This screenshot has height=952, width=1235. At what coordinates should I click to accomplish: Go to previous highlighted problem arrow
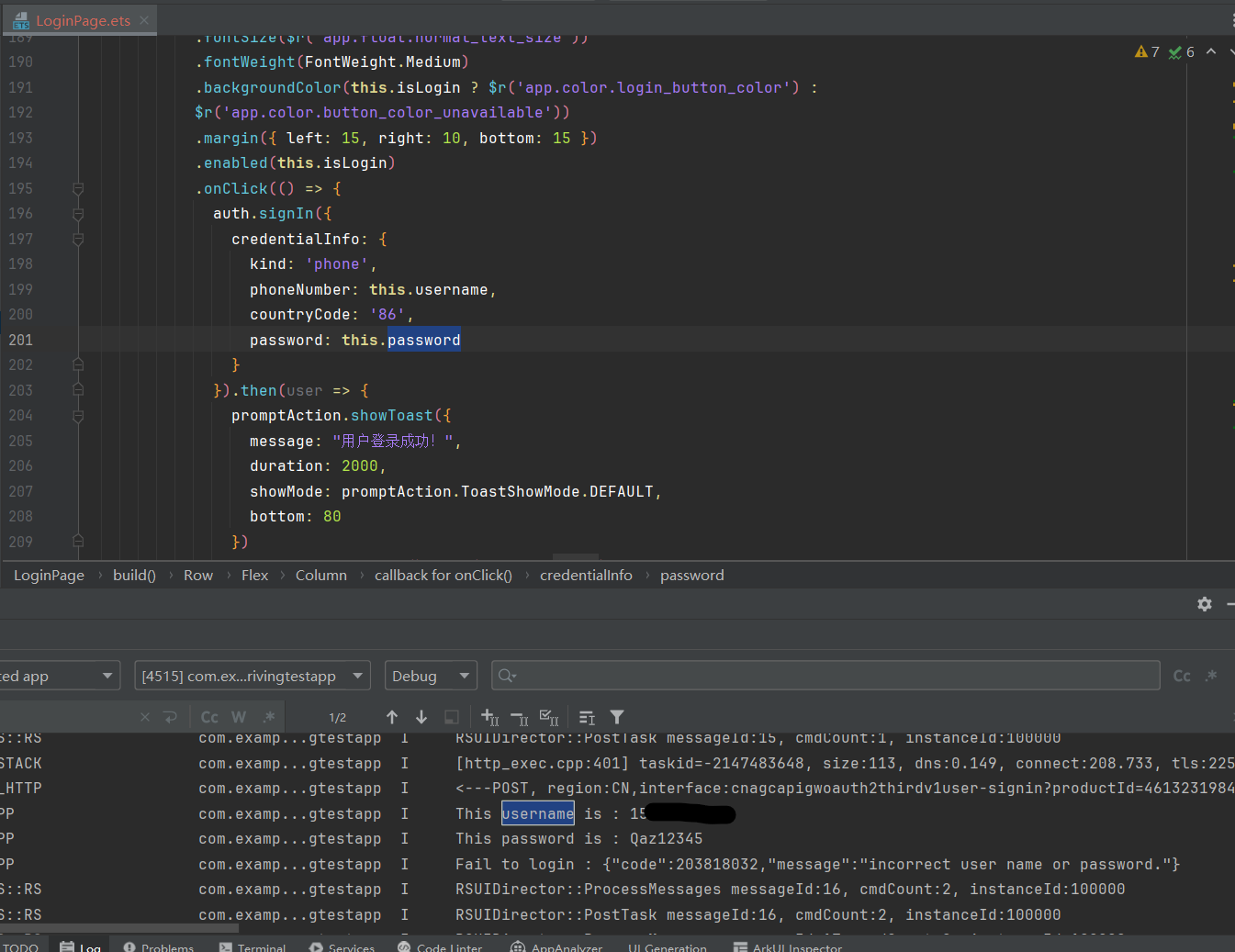1211,51
